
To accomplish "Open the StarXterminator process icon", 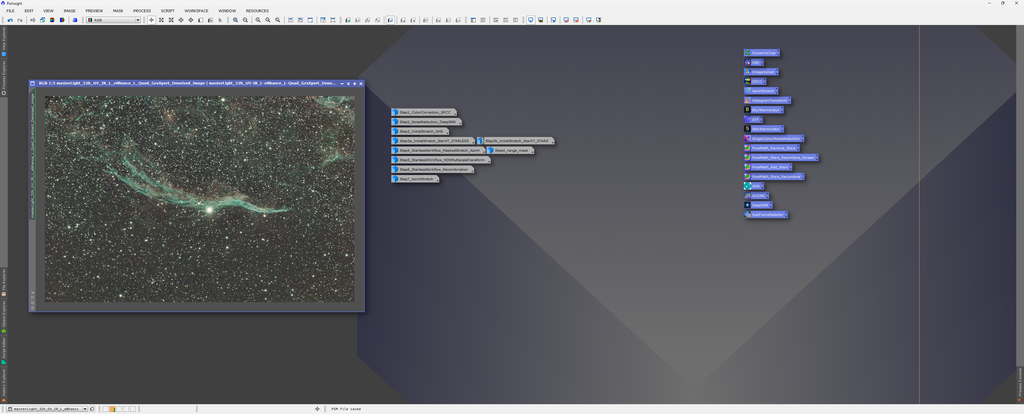I will 763,129.
